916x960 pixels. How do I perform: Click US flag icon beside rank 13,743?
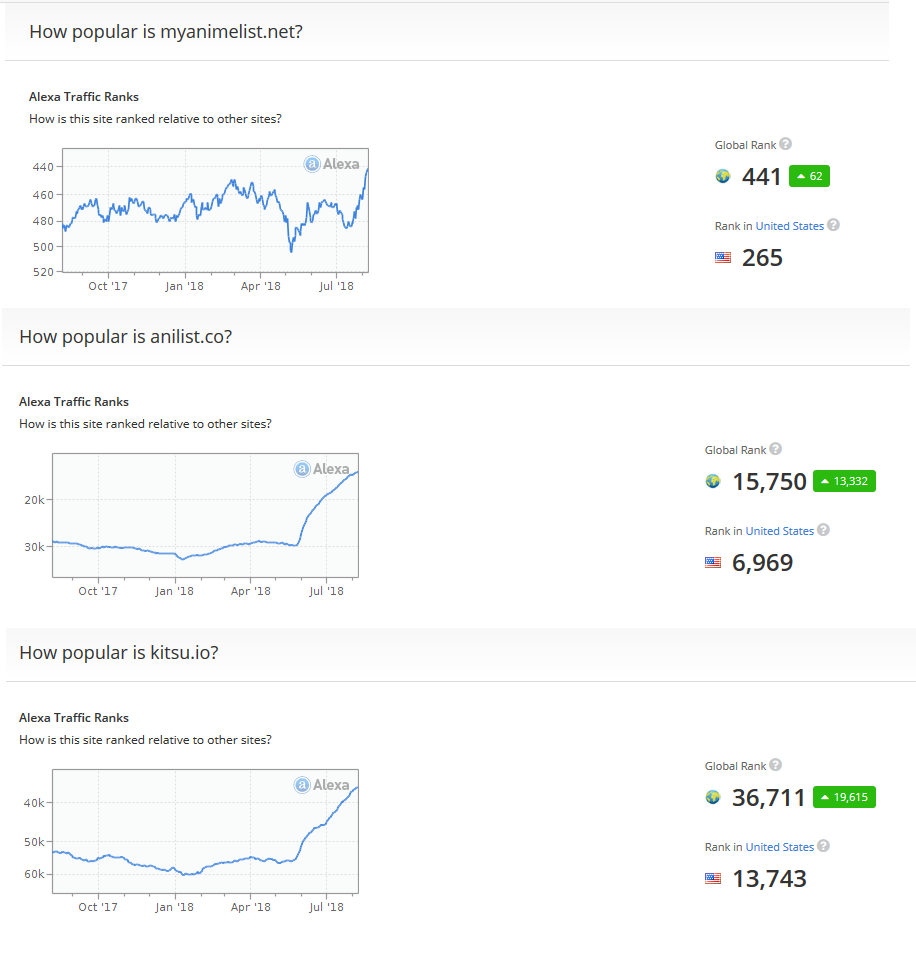point(713,879)
